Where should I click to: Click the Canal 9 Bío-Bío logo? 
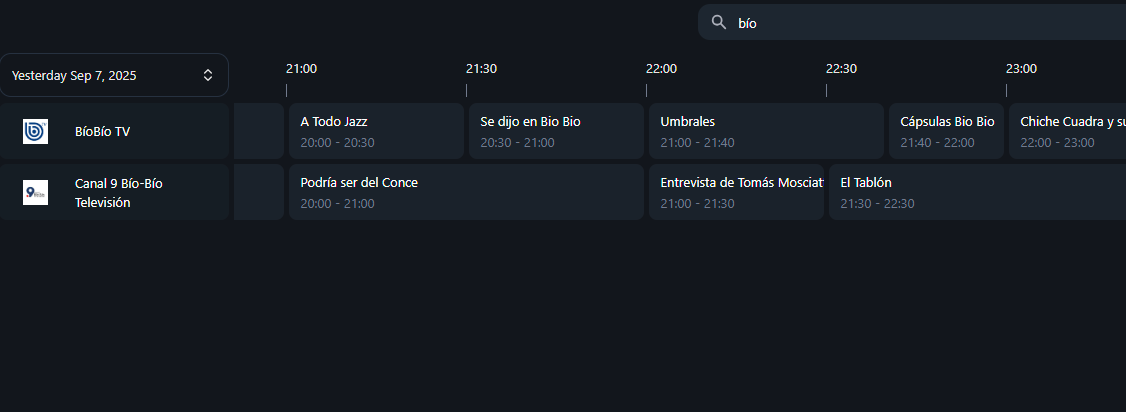coord(35,193)
